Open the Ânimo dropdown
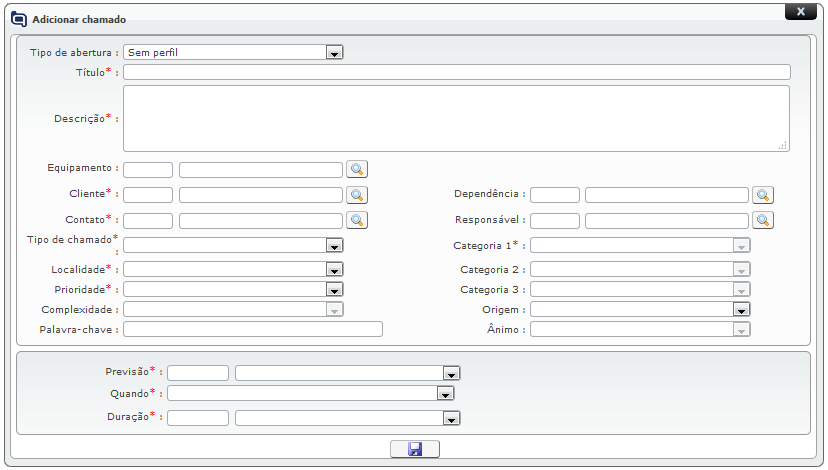828x470 pixels. pos(640,330)
